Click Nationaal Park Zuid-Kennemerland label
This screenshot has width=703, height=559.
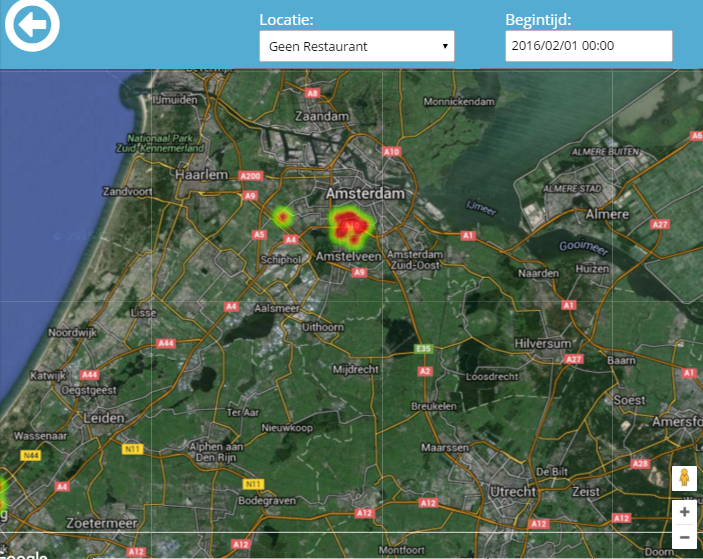point(160,143)
